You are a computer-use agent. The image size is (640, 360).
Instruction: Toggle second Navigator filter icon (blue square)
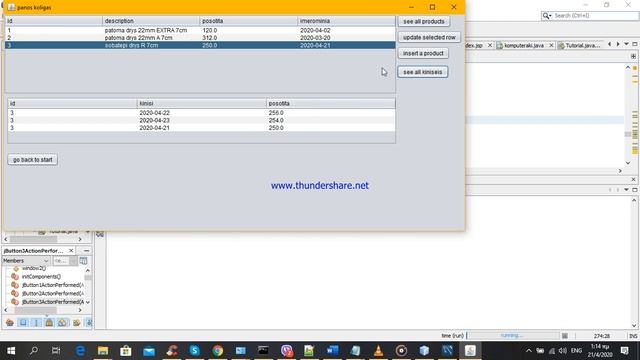click(23, 322)
